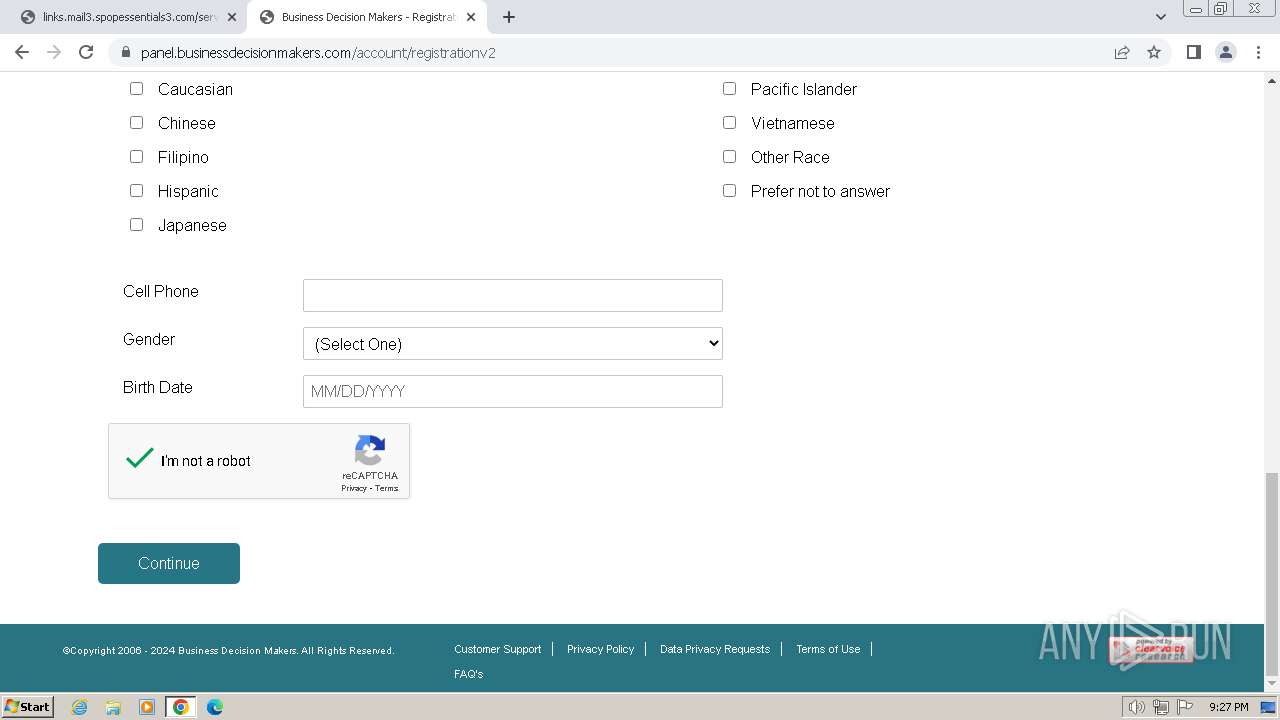Open the tab search chevron

coord(1160,17)
